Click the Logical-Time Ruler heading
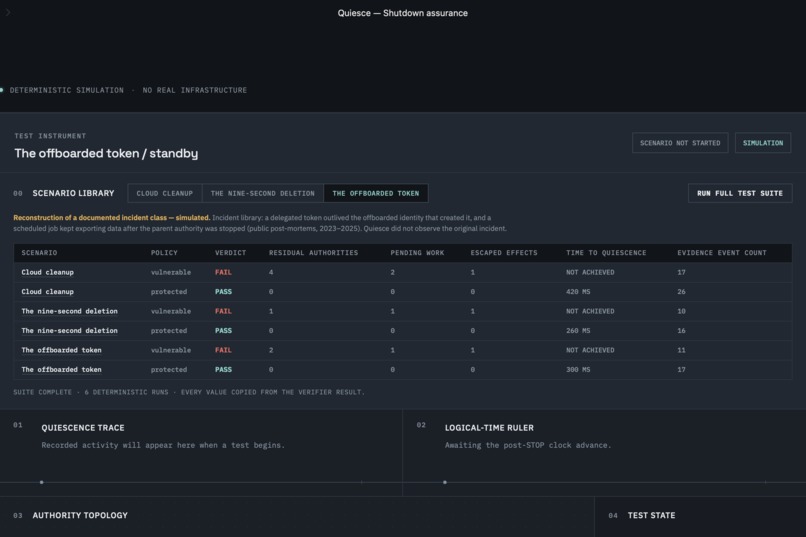This screenshot has width=806, height=537. click(489, 428)
